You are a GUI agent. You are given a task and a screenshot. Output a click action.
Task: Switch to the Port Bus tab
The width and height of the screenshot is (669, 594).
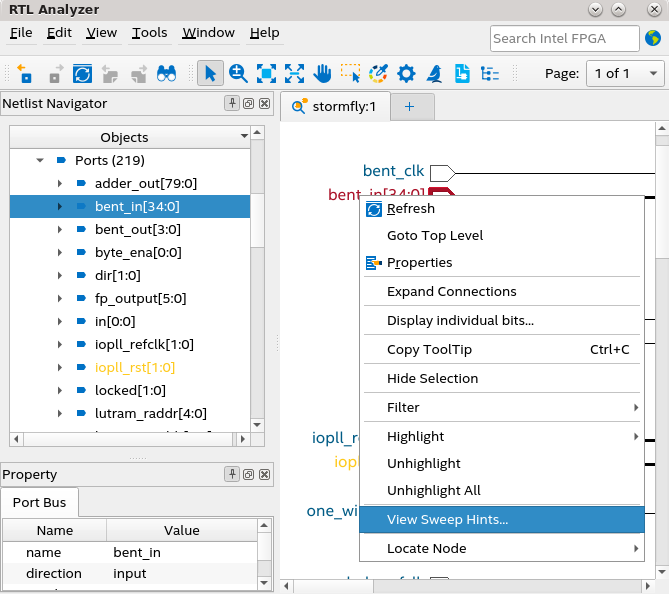coord(39,503)
